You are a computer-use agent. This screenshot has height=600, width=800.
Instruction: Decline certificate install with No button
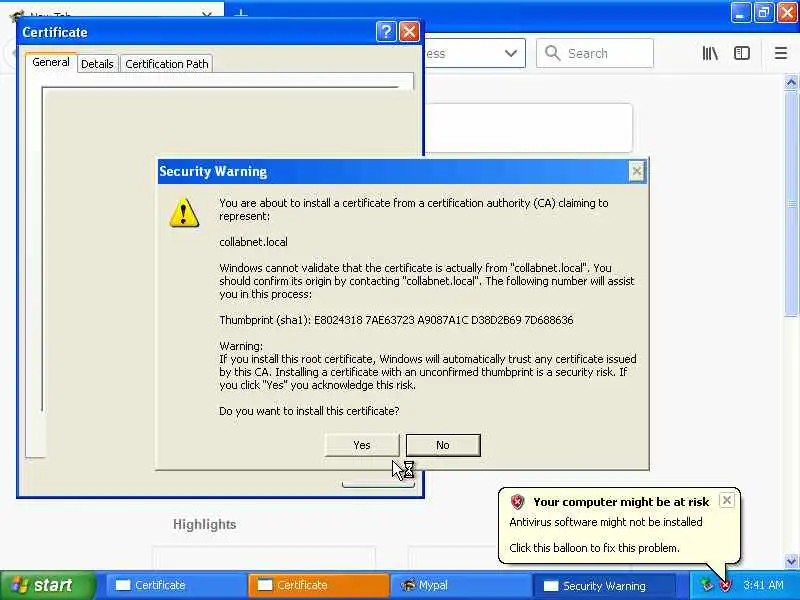[443, 445]
